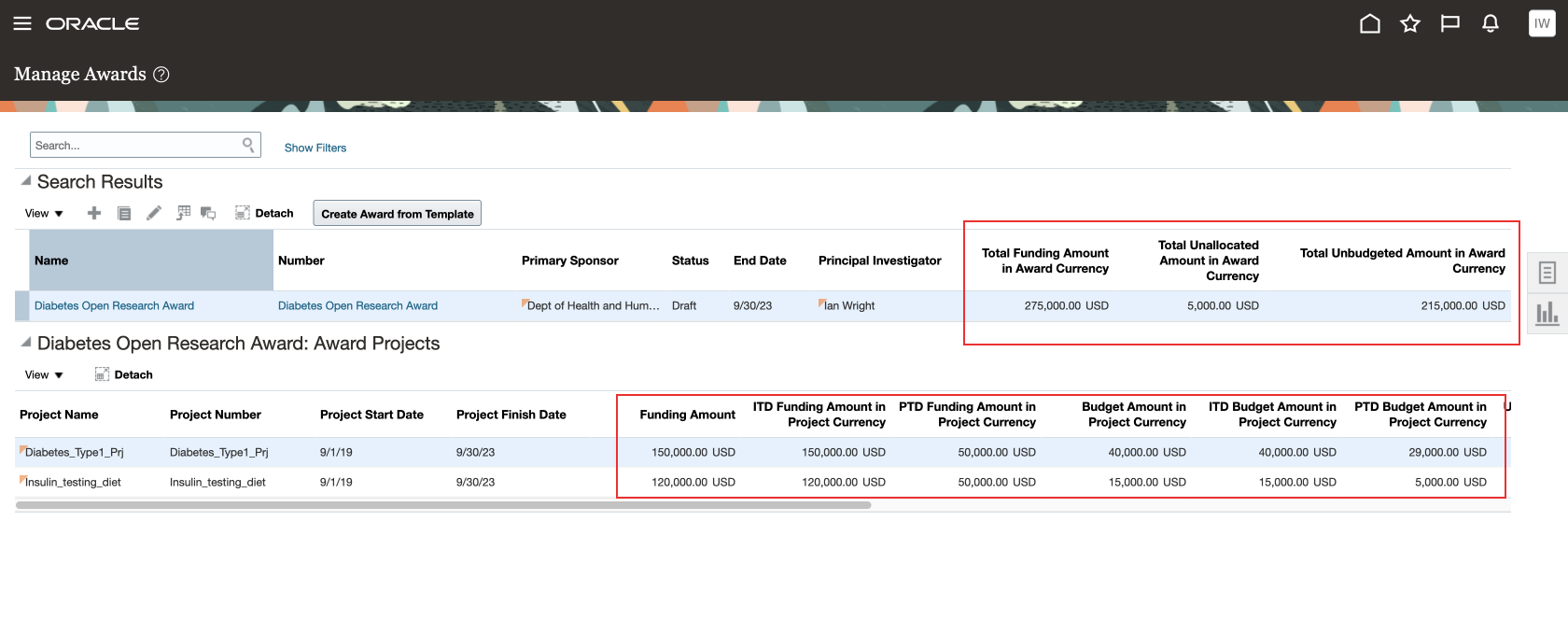Screen dimensions: 1568x620
Task: Click the plus icon to create award
Action: tap(94, 213)
